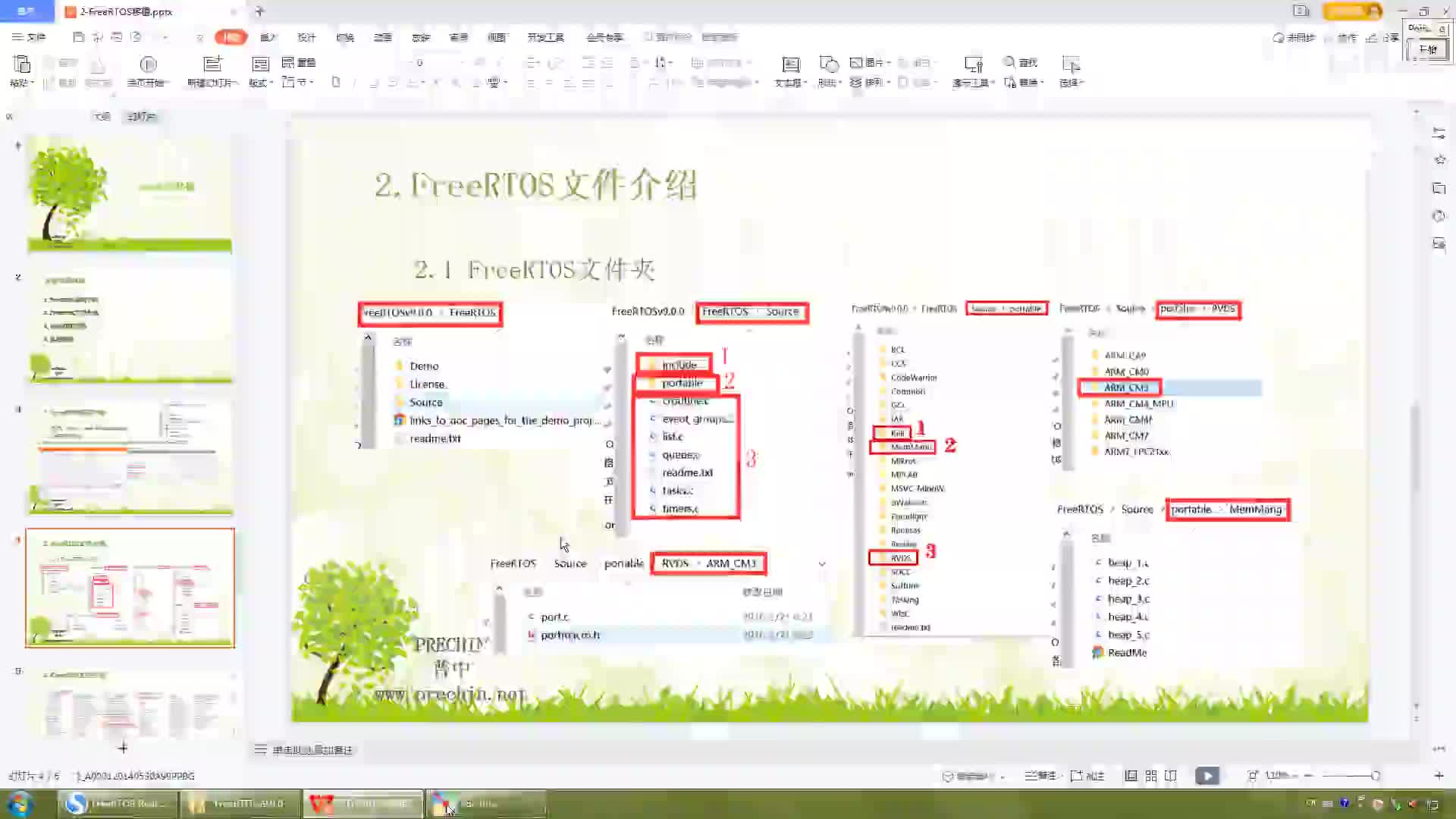This screenshot has height=819, width=1456.
Task: Click the zoom in plus button
Action: pyautogui.click(x=1439, y=775)
